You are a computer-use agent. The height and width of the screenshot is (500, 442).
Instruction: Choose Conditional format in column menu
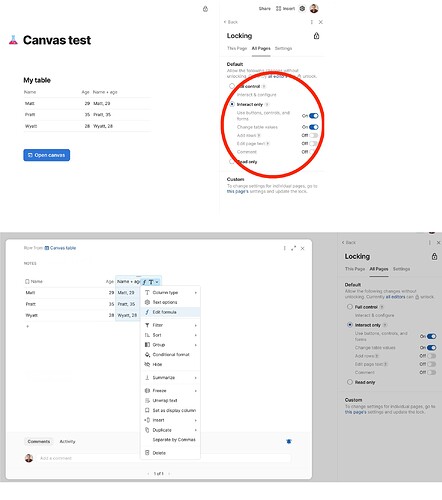click(171, 355)
